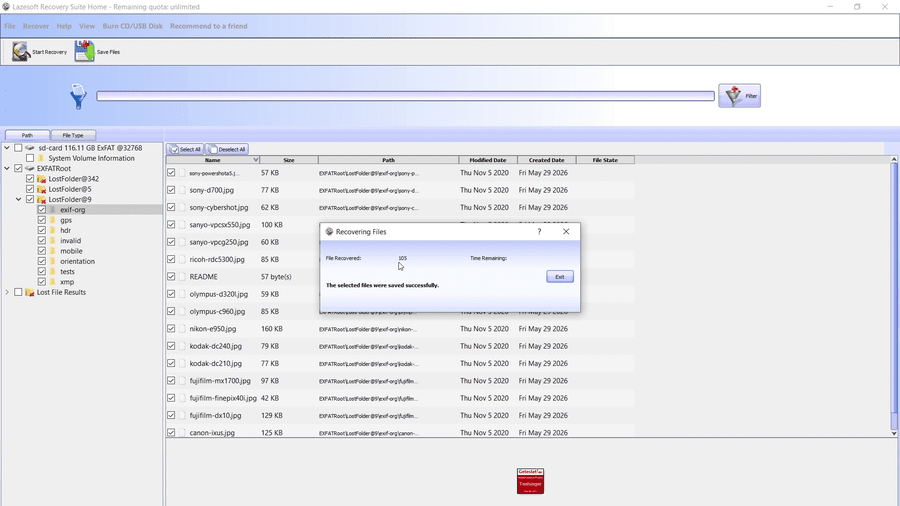Click the sd-card drive icon in tree
This screenshot has height=506, width=900.
30,148
